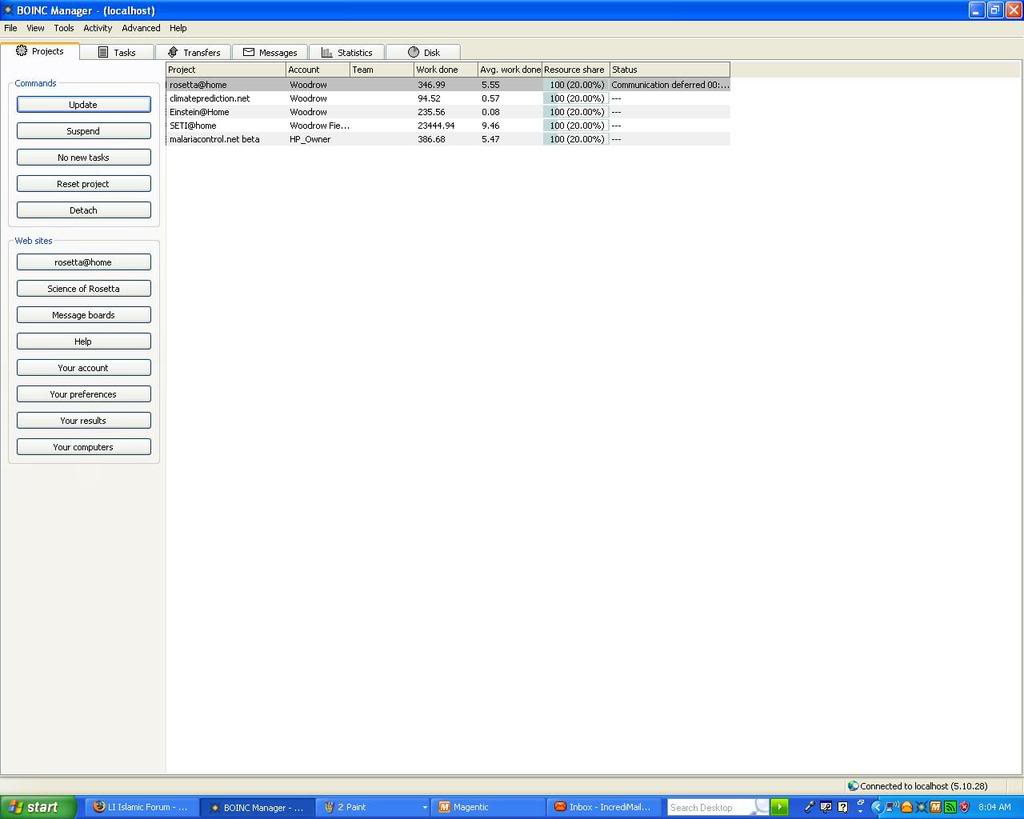This screenshot has width=1024, height=819.
Task: Sort by the Account column header
Action: click(317, 69)
